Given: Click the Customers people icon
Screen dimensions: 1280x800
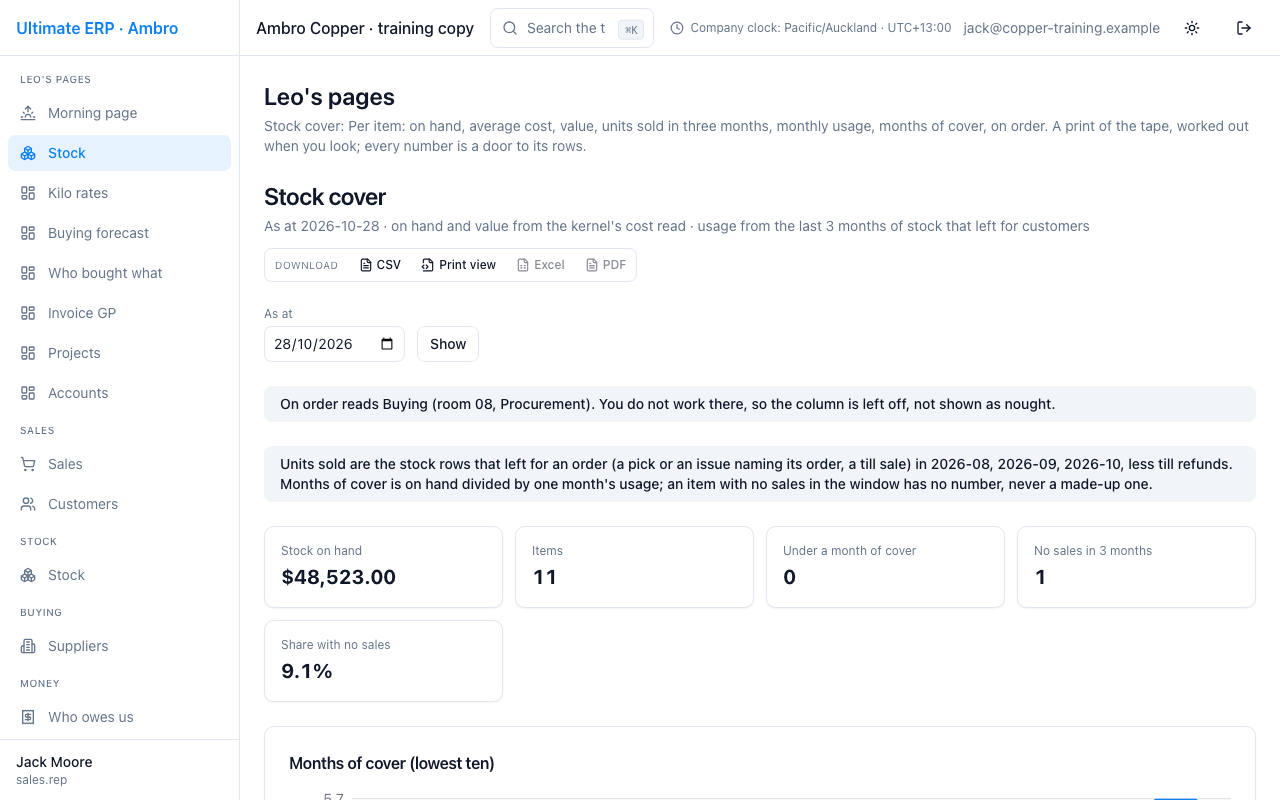Looking at the screenshot, I should pos(28,504).
